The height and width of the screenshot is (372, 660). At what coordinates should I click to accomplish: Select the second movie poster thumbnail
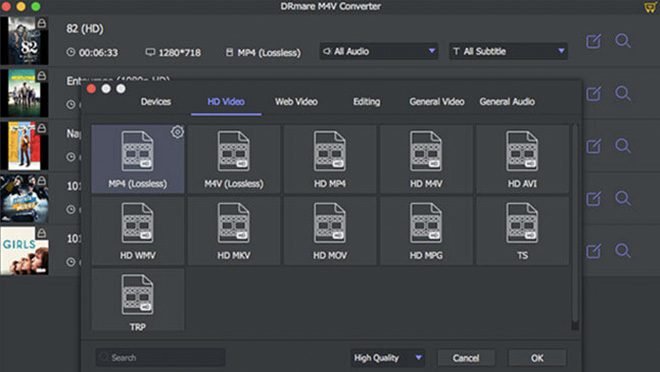click(x=24, y=93)
